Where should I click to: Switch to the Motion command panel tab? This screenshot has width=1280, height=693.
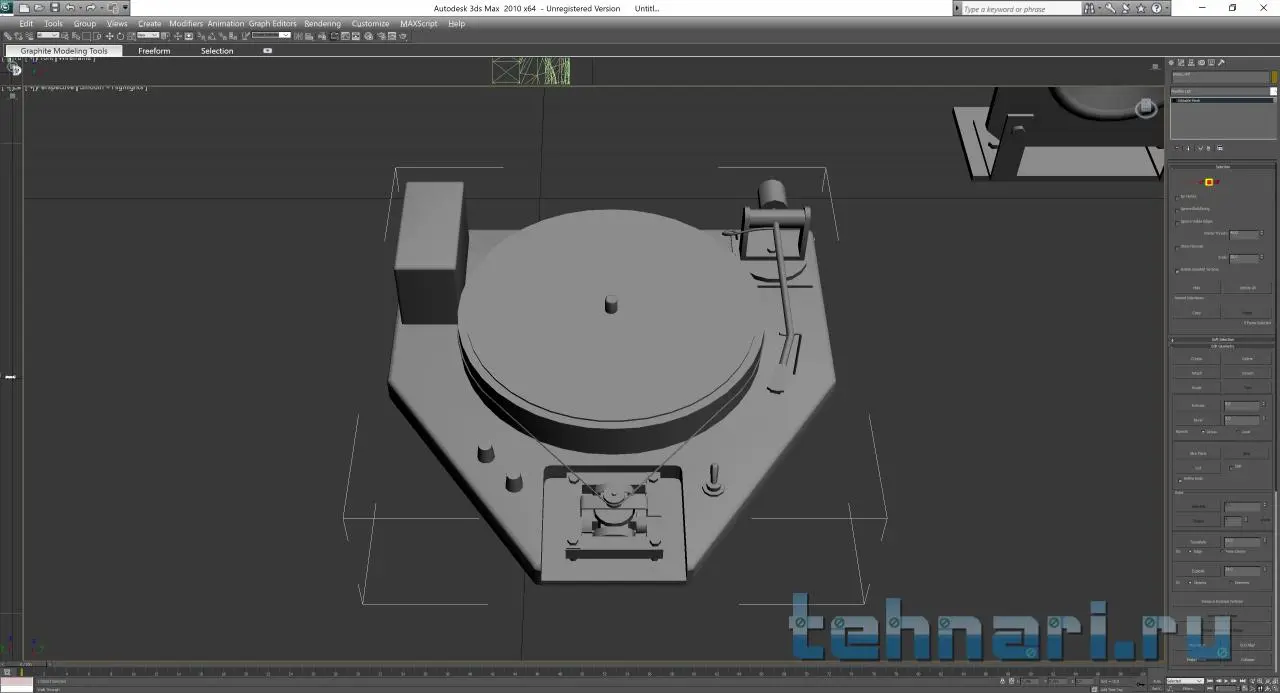click(1201, 62)
